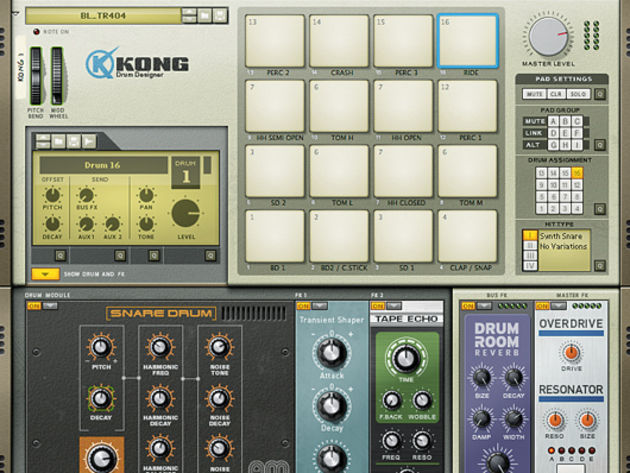The image size is (630, 473).
Task: Hit the BD 1 pad
Action: click(275, 236)
